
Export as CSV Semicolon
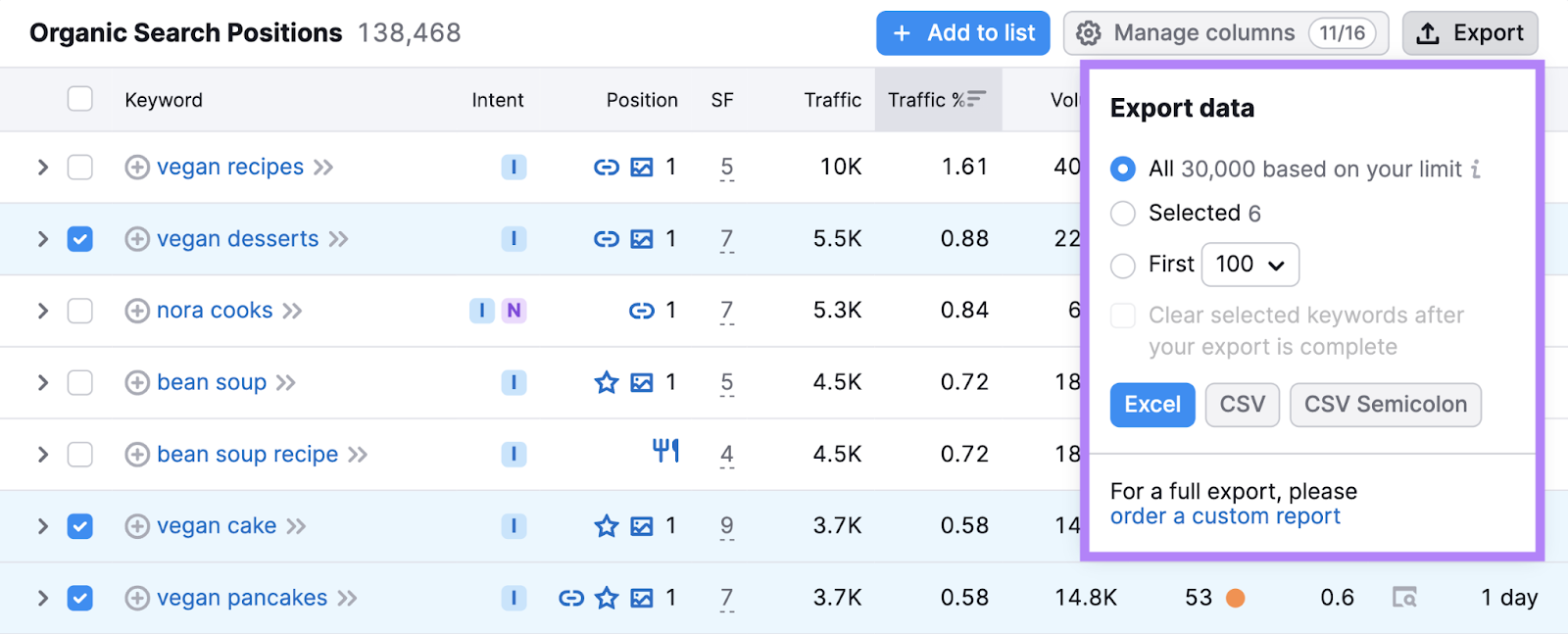(x=1385, y=405)
